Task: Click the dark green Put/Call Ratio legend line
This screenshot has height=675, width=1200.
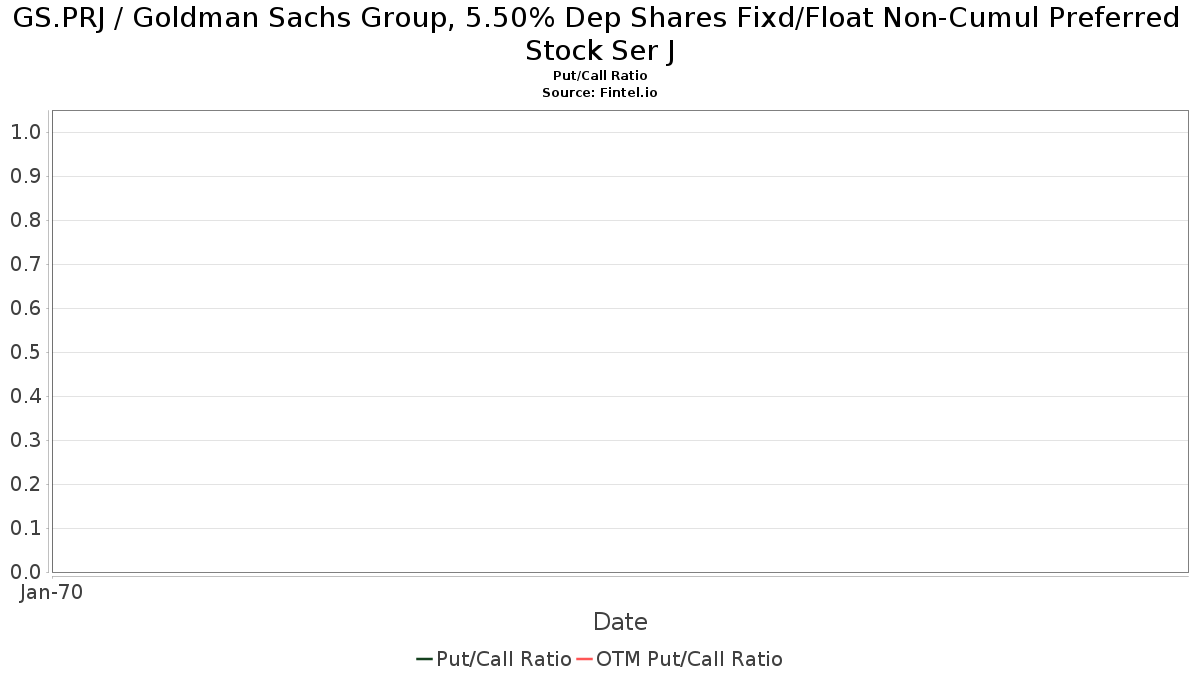Action: point(424,659)
